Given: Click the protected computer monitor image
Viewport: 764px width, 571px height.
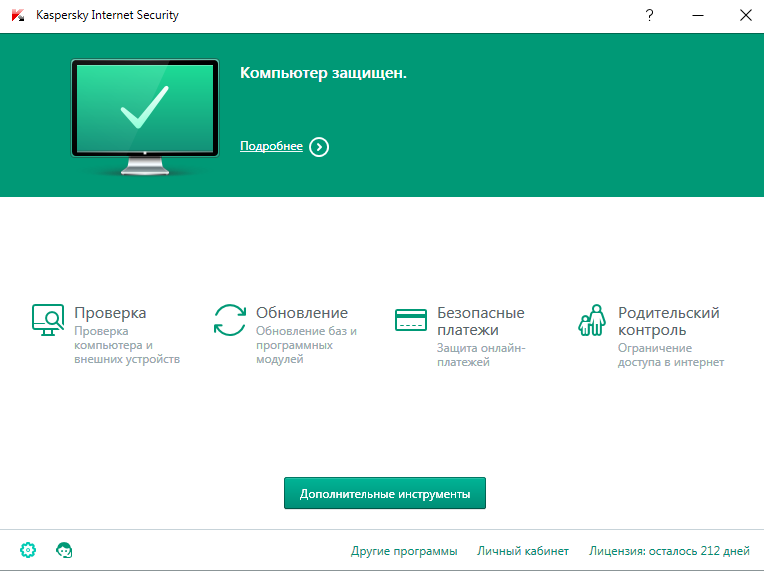Looking at the screenshot, I should (145, 117).
